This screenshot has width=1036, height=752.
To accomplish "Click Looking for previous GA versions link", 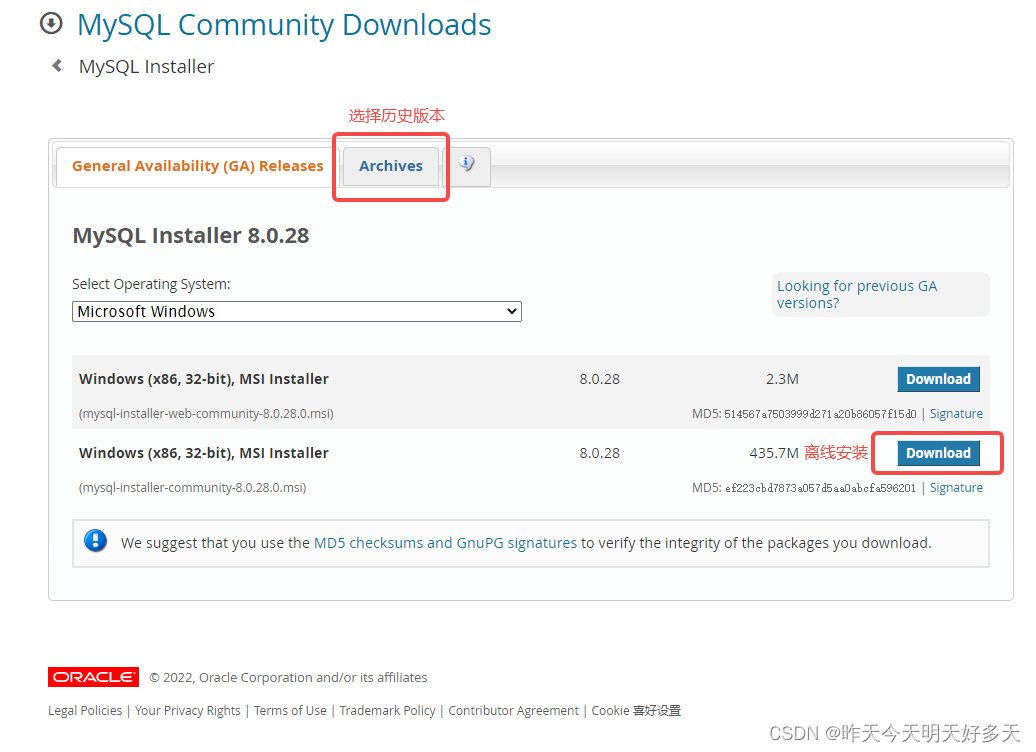I will coord(856,294).
